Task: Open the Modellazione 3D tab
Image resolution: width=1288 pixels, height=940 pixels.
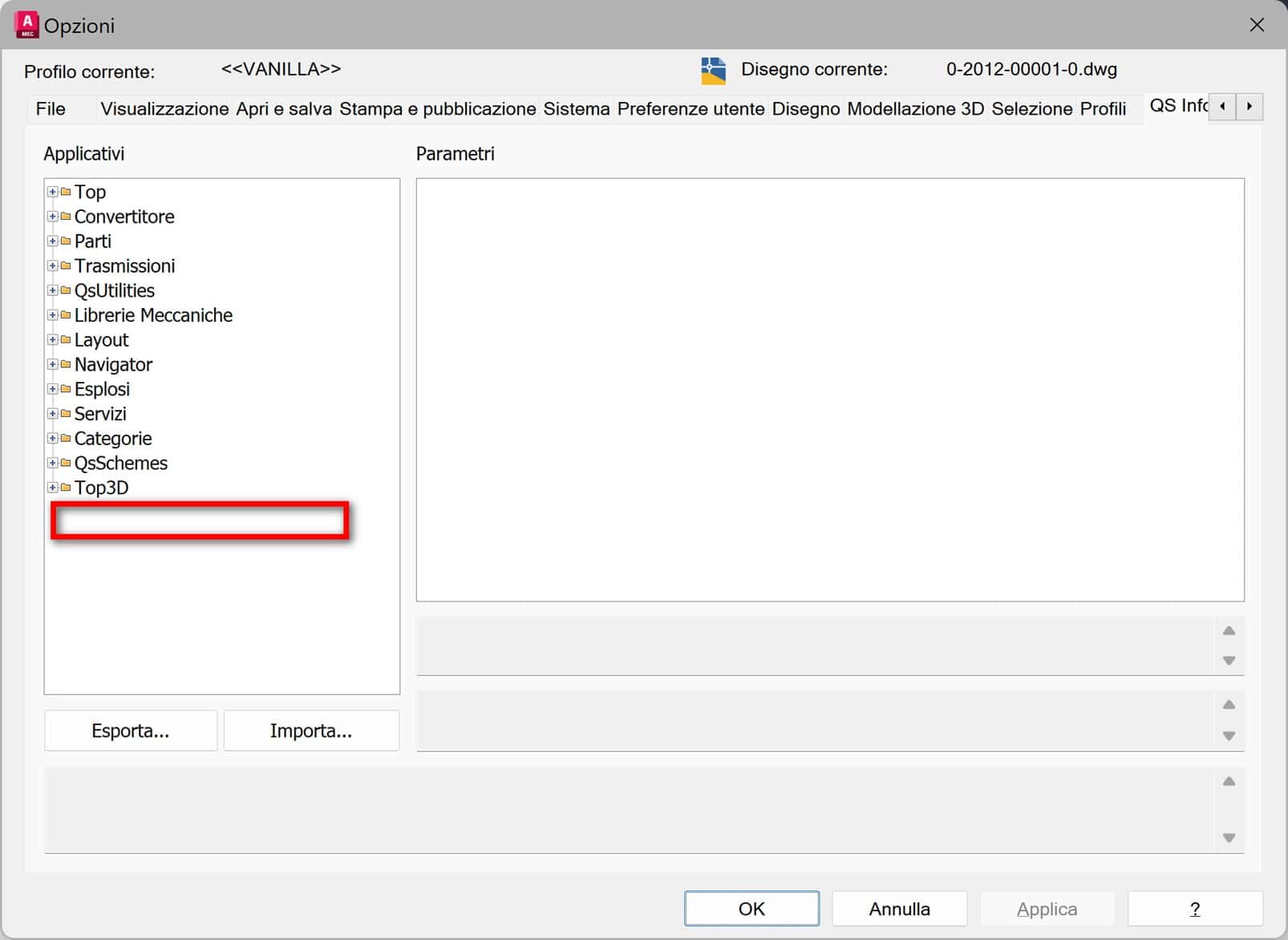Action: [x=916, y=109]
